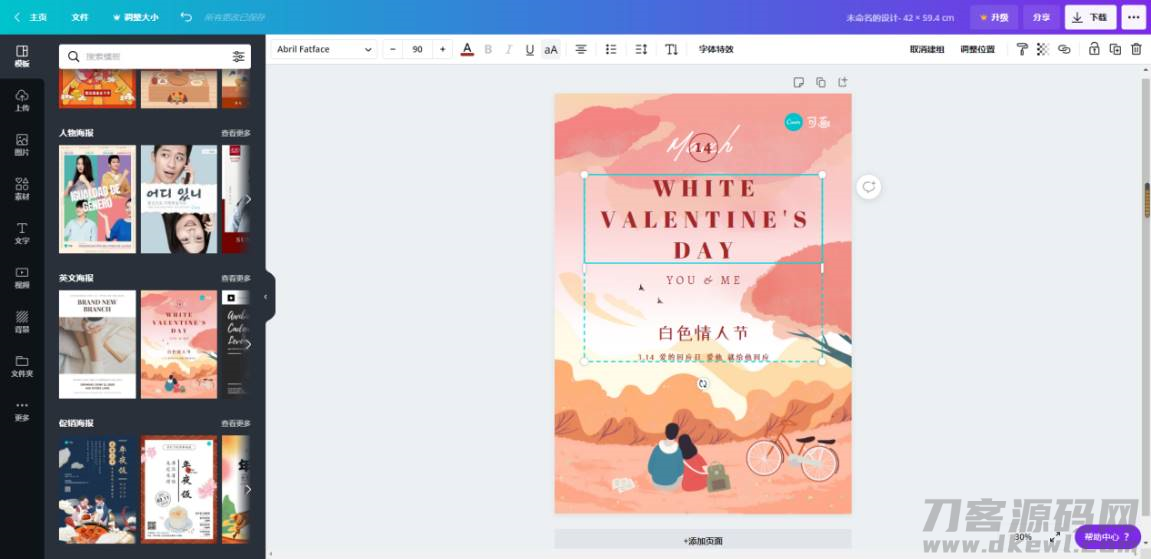Viewport: 1151px width, 559px height.
Task: Open the comment bubble beside canvas
Action: [868, 186]
